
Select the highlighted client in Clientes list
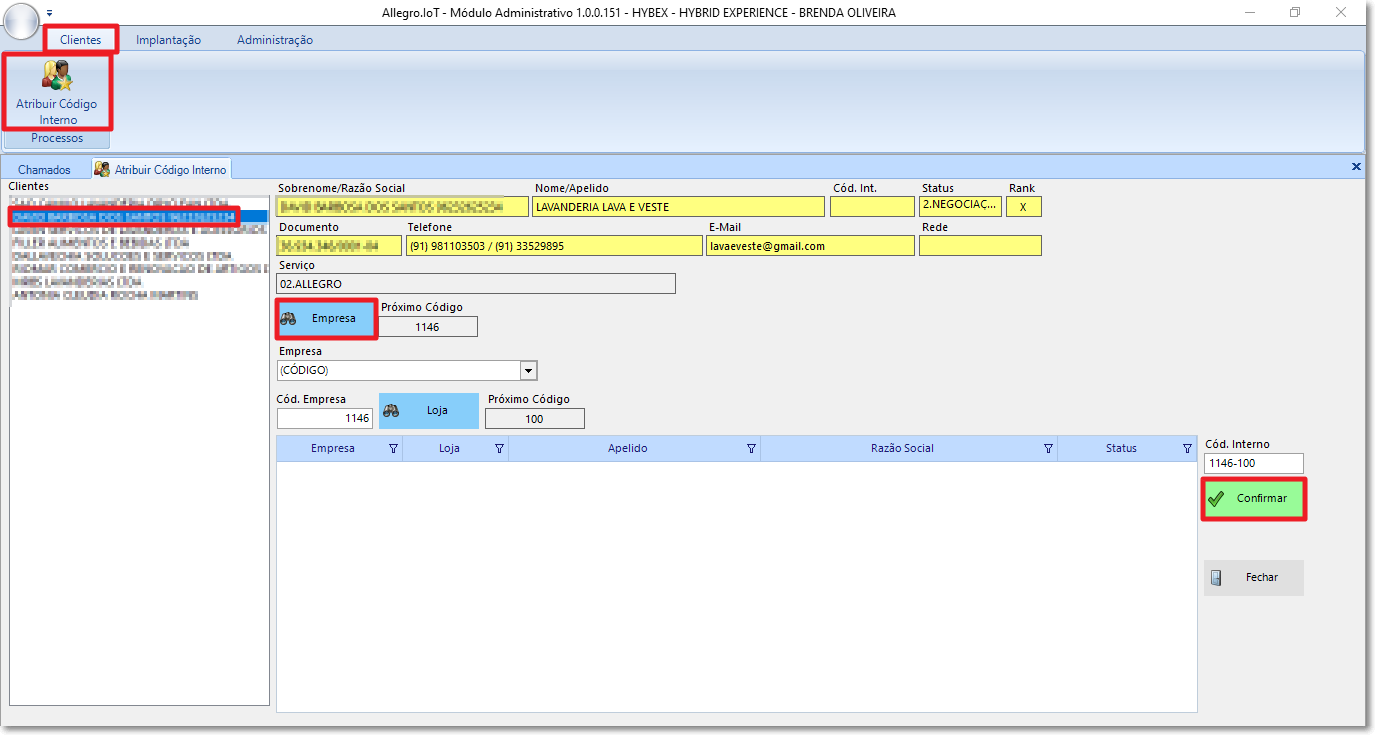pyautogui.click(x=123, y=216)
